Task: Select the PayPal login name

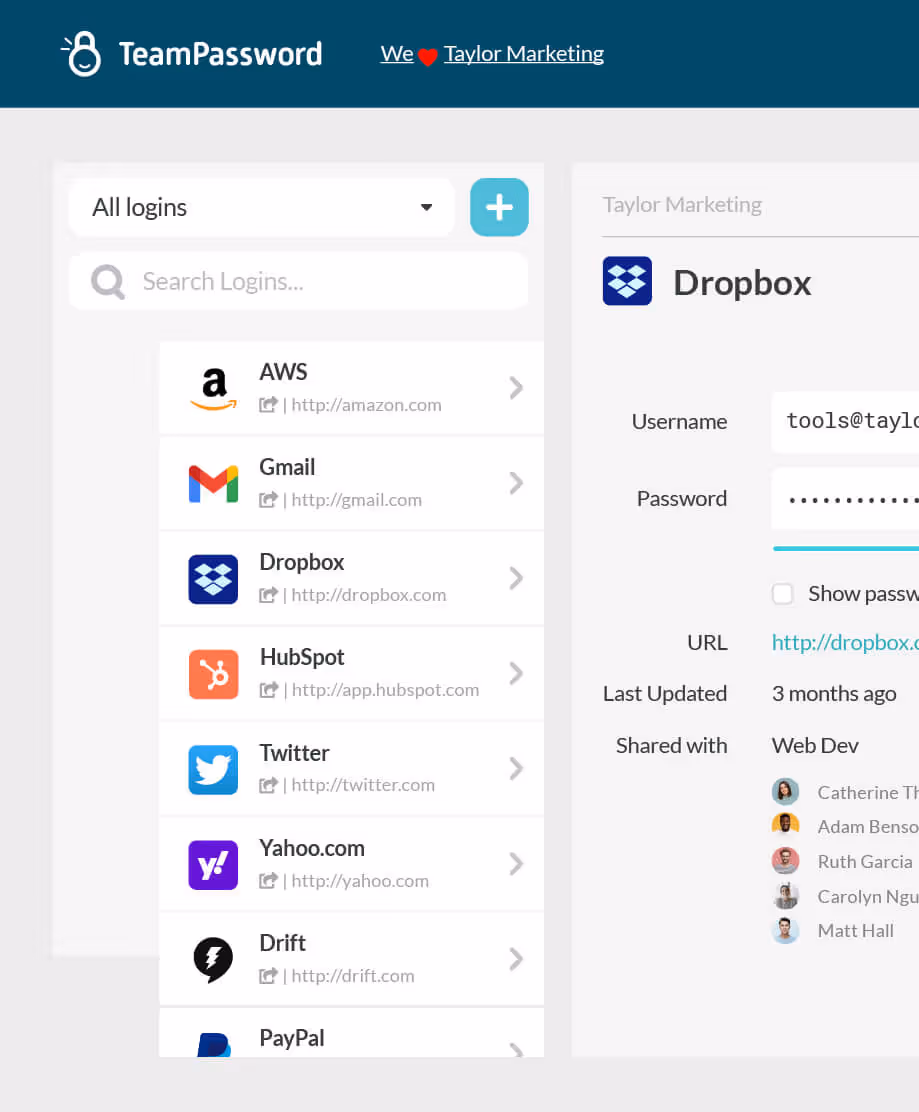Action: click(x=292, y=1038)
